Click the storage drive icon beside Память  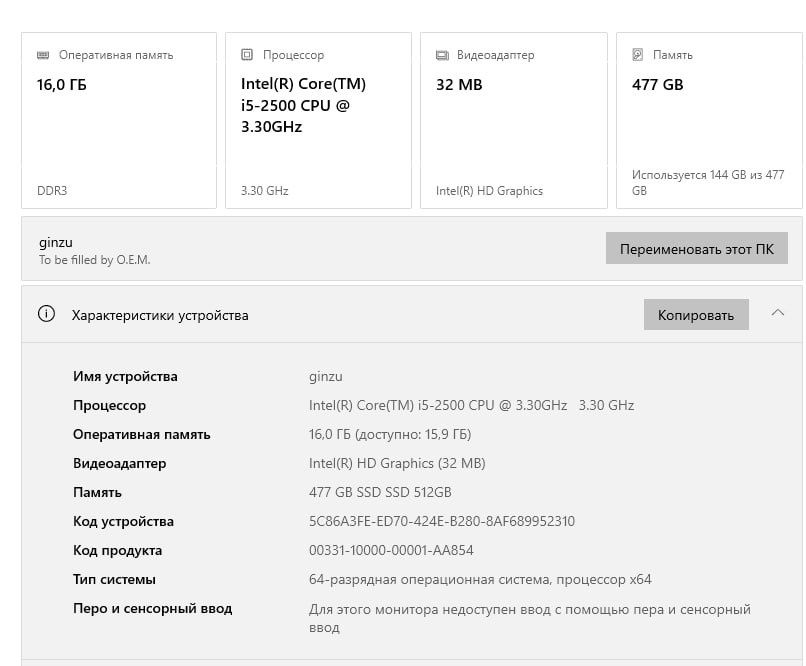point(638,55)
